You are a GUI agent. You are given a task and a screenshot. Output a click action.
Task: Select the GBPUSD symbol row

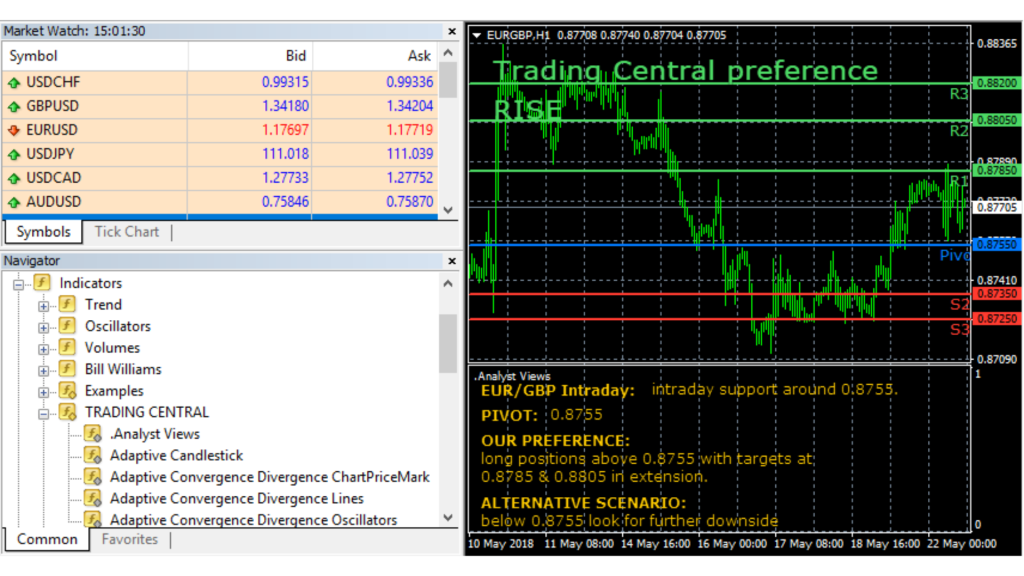[x=221, y=106]
